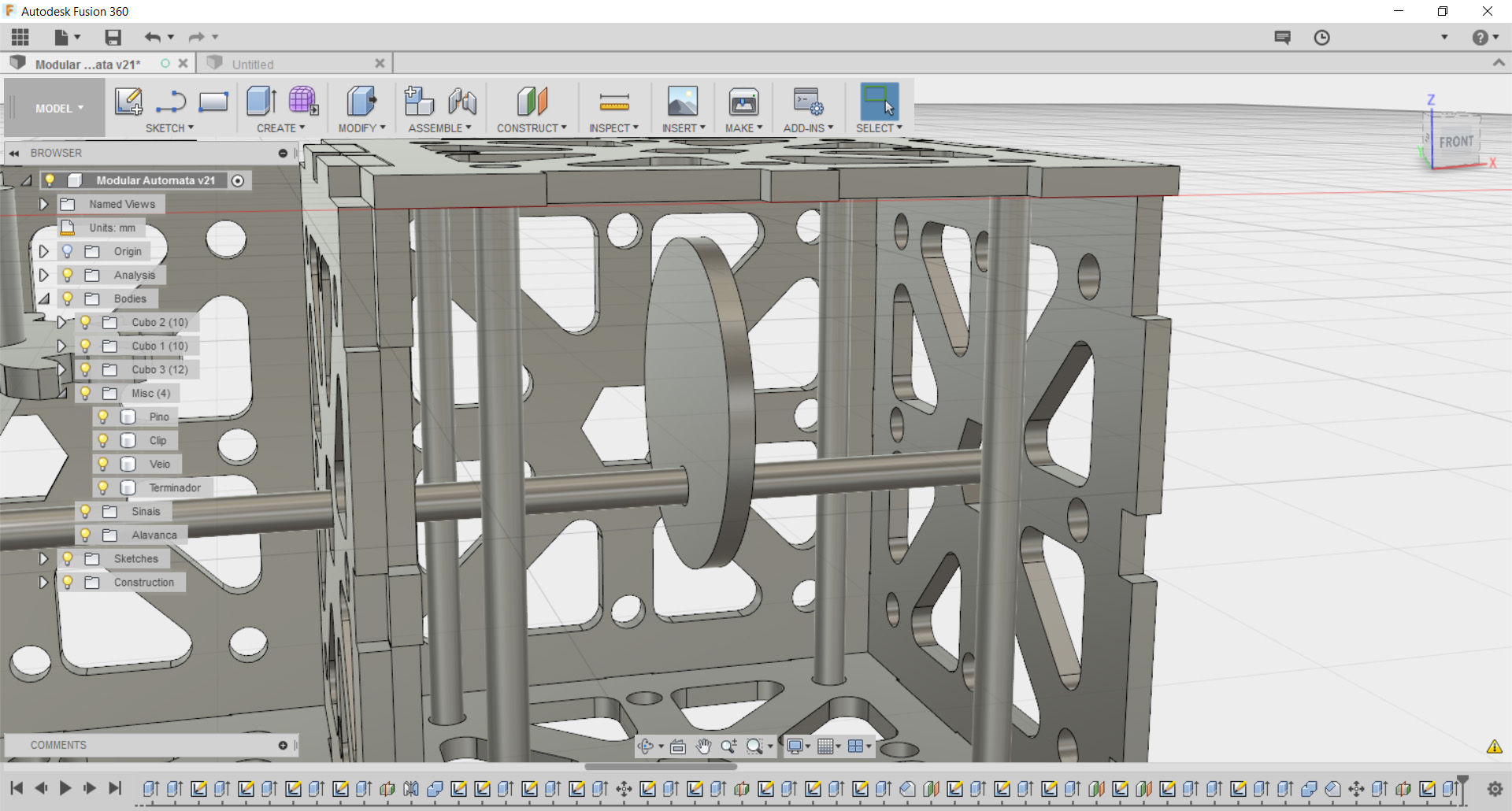1512x811 pixels.
Task: Click the Offset Plane construct icon
Action: pyautogui.click(x=532, y=102)
